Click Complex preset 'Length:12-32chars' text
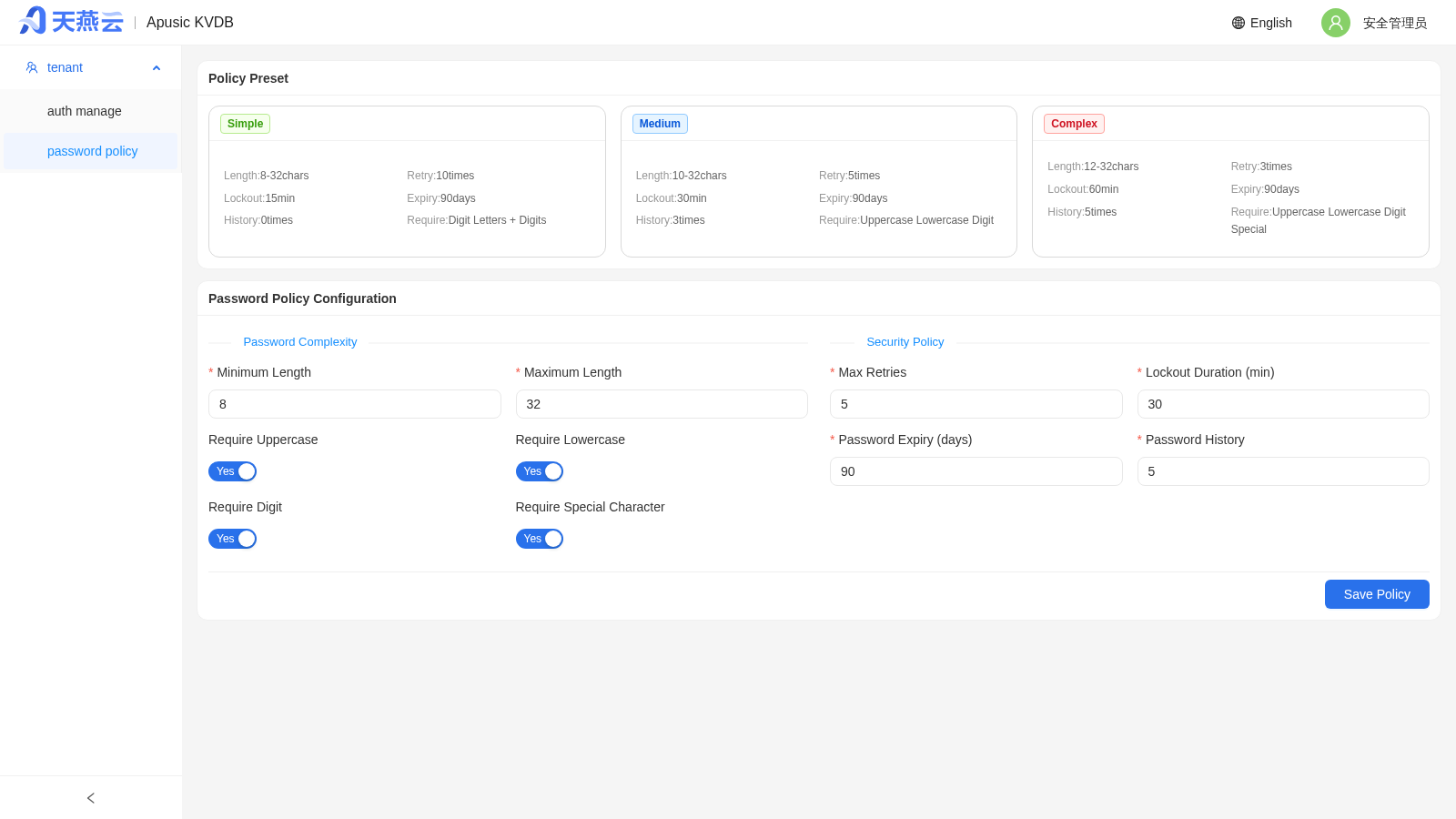 tap(1093, 167)
